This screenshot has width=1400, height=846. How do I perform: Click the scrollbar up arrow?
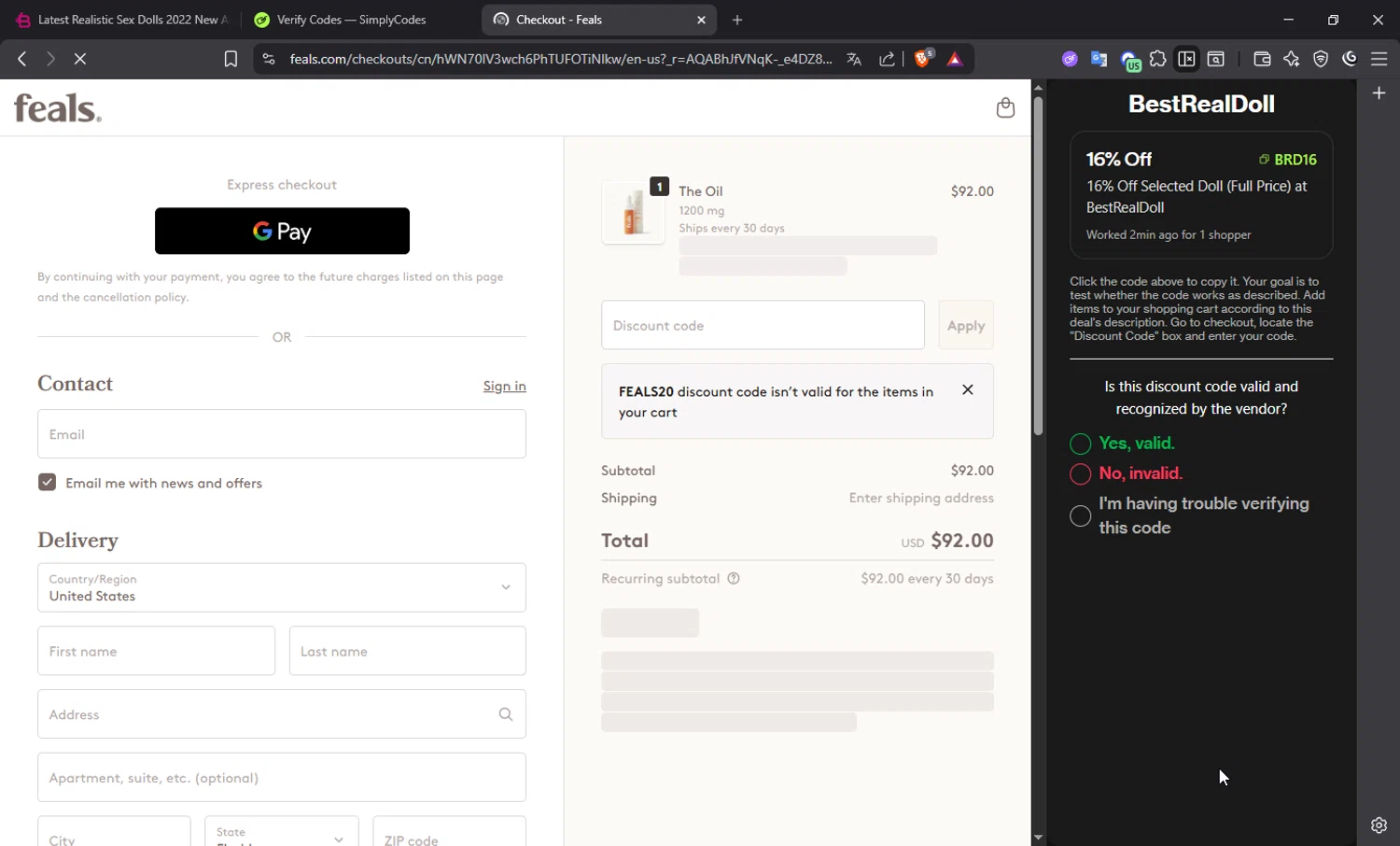pos(1038,87)
